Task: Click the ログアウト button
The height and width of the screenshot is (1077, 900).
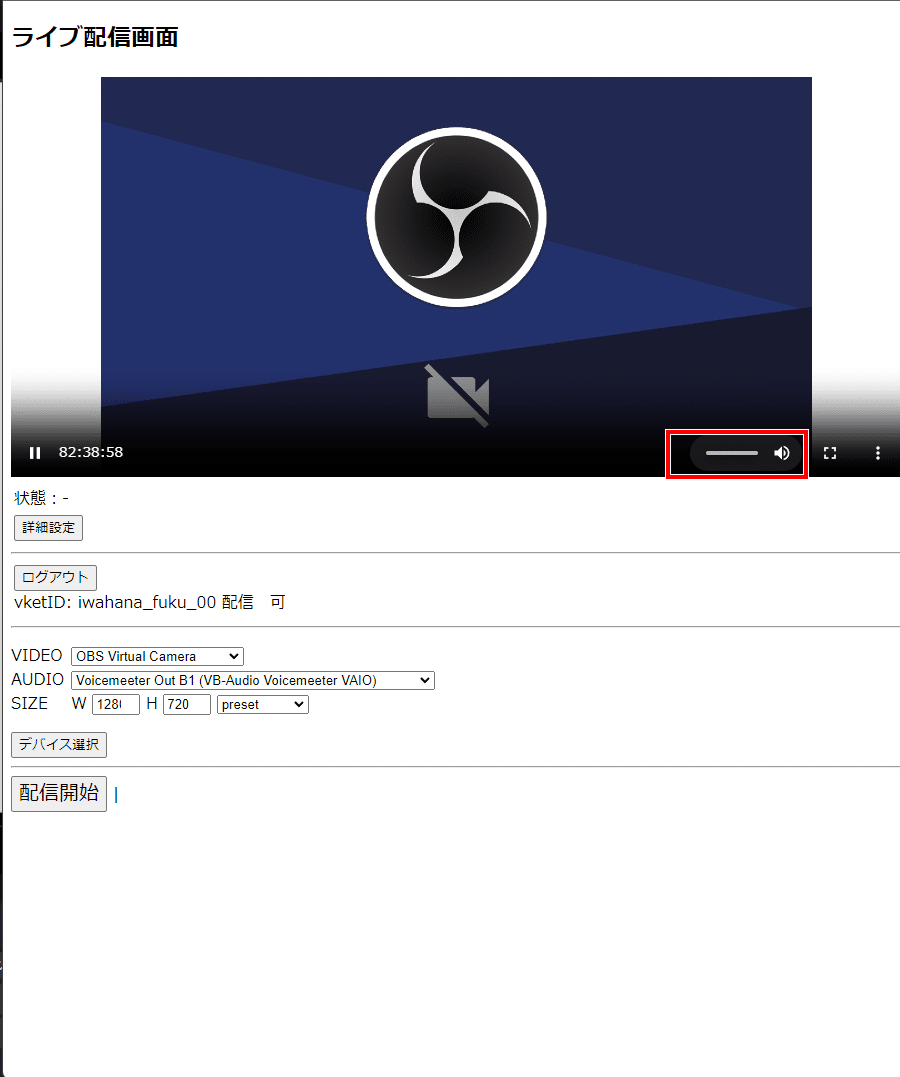Action: pos(55,577)
